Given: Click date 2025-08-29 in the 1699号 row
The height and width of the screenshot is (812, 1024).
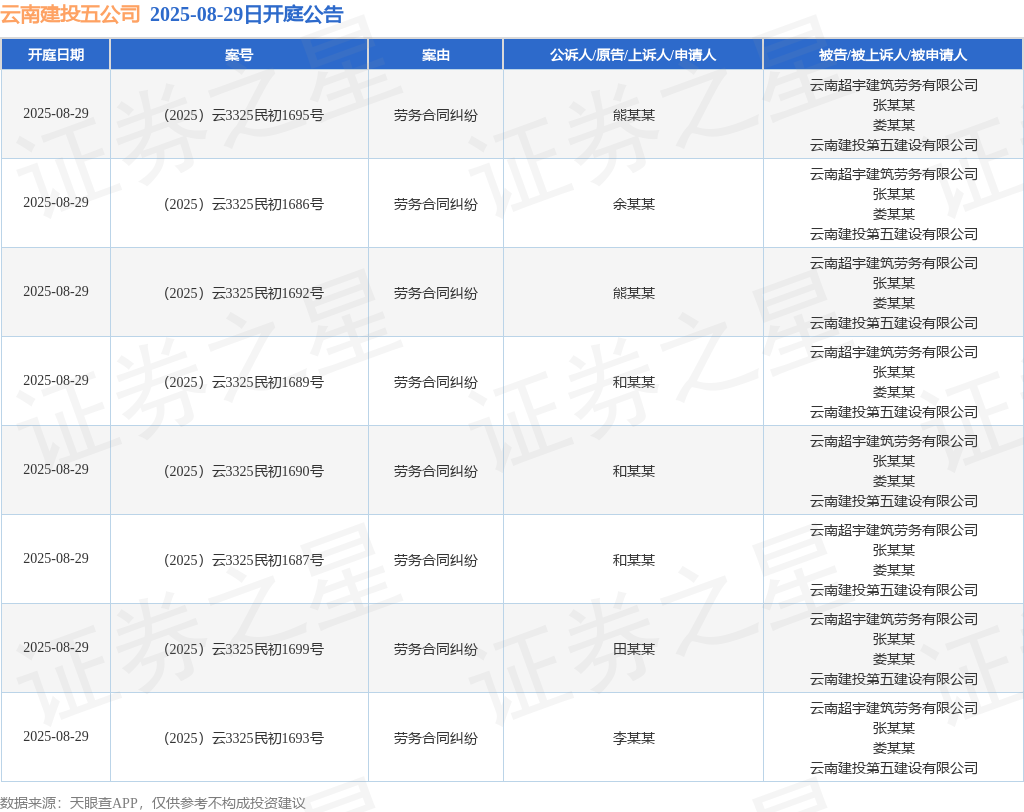Looking at the screenshot, I should coord(56,647).
